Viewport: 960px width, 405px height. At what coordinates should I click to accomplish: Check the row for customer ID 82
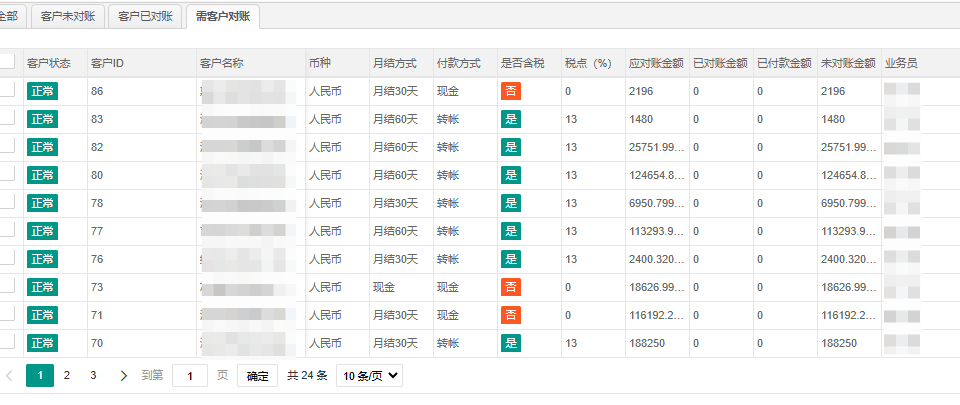click(7, 147)
